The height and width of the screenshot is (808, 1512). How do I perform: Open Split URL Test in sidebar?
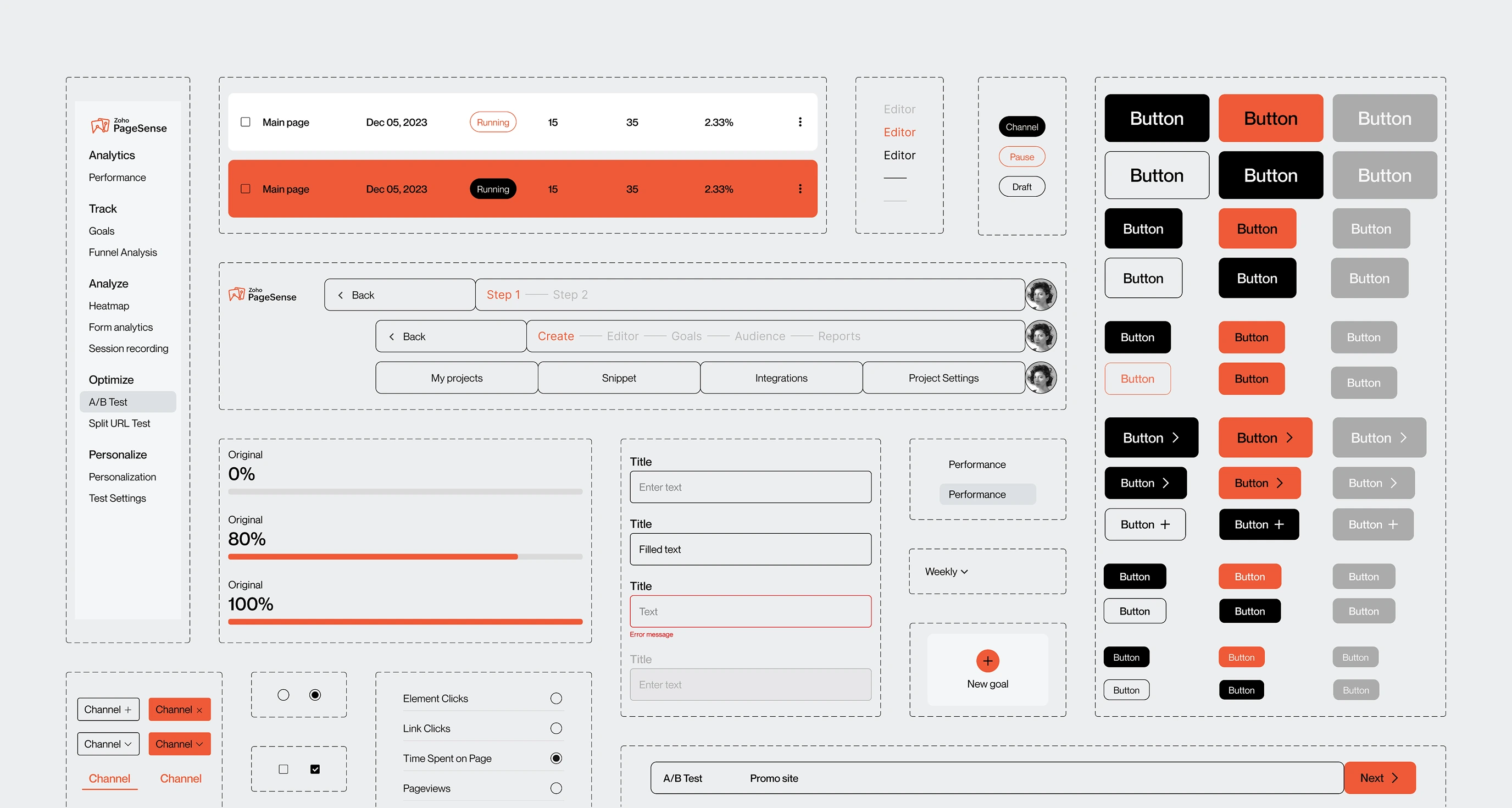tap(119, 423)
